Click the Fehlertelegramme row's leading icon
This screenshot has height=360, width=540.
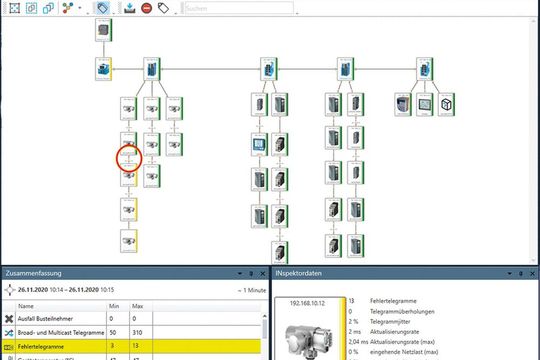point(9,347)
